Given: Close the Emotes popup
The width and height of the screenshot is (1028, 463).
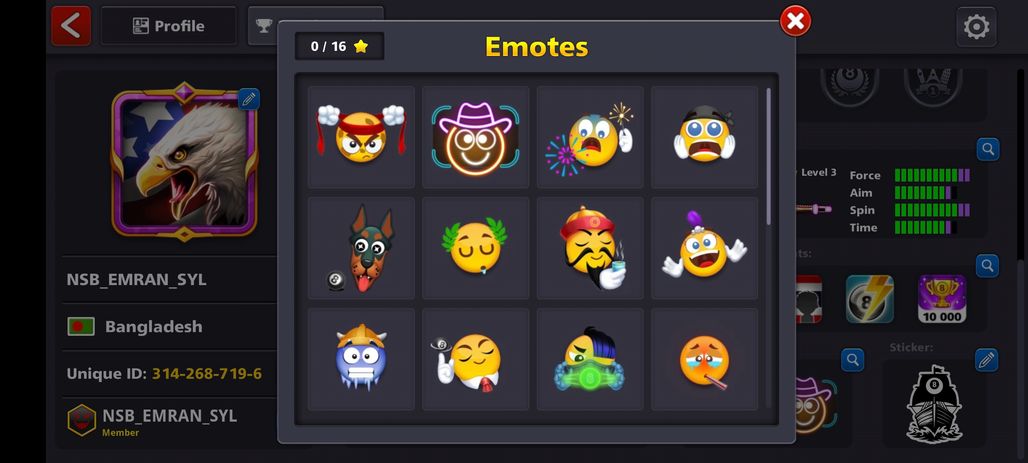Looking at the screenshot, I should click(795, 22).
